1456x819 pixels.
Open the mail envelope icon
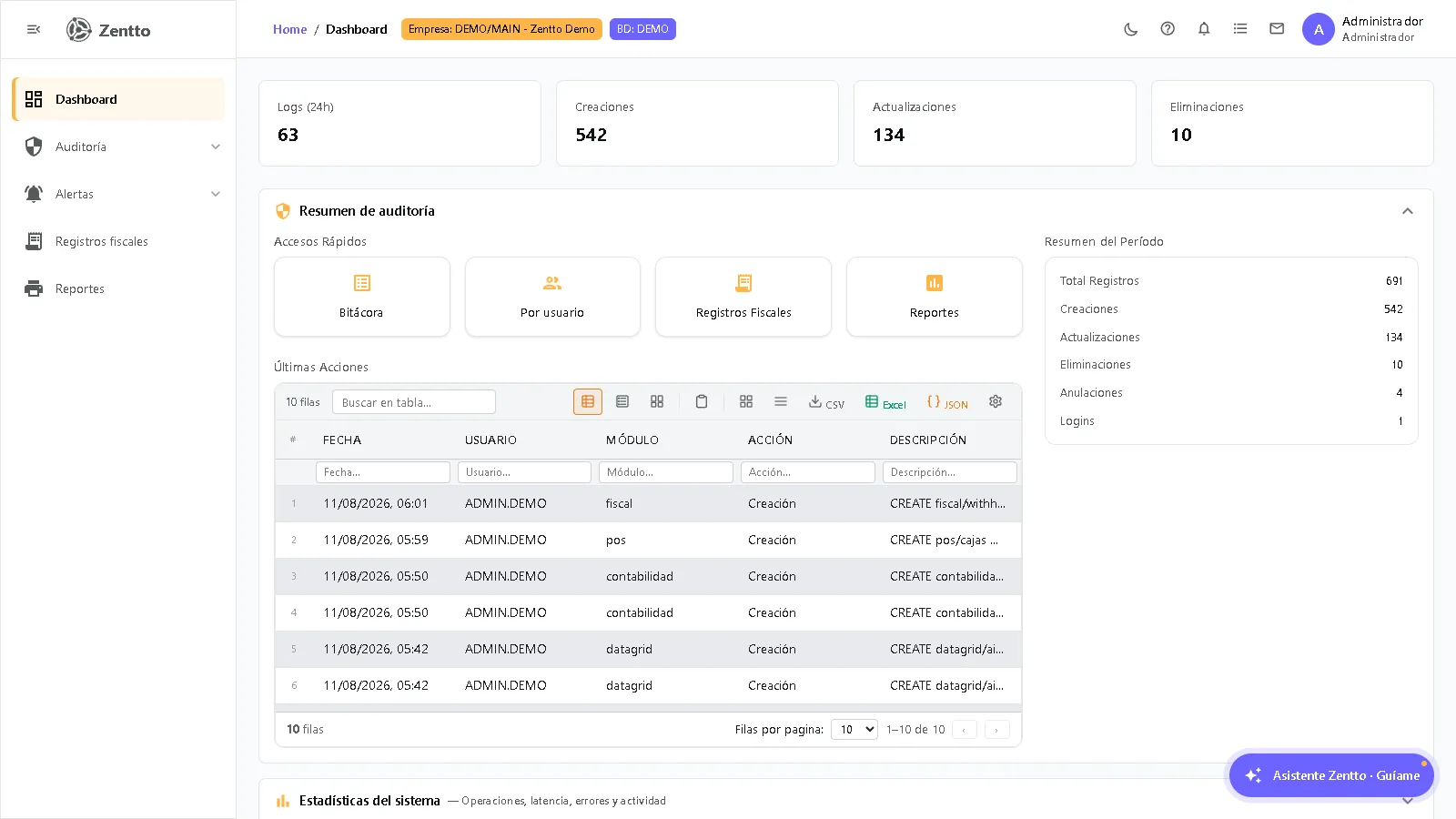1277,29
